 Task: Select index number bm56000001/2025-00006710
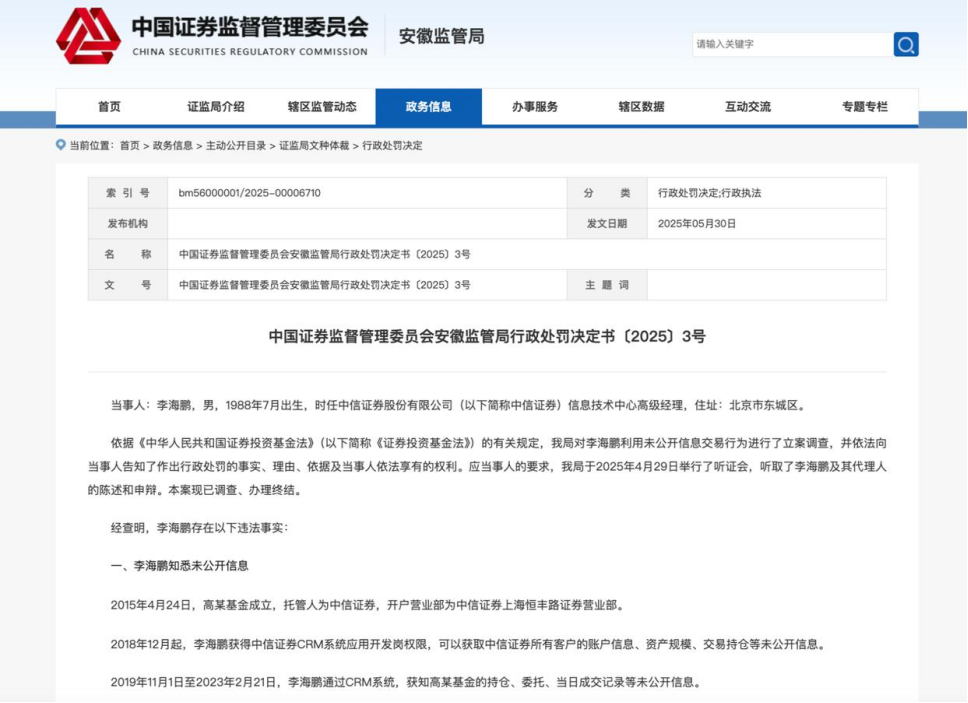[249, 193]
